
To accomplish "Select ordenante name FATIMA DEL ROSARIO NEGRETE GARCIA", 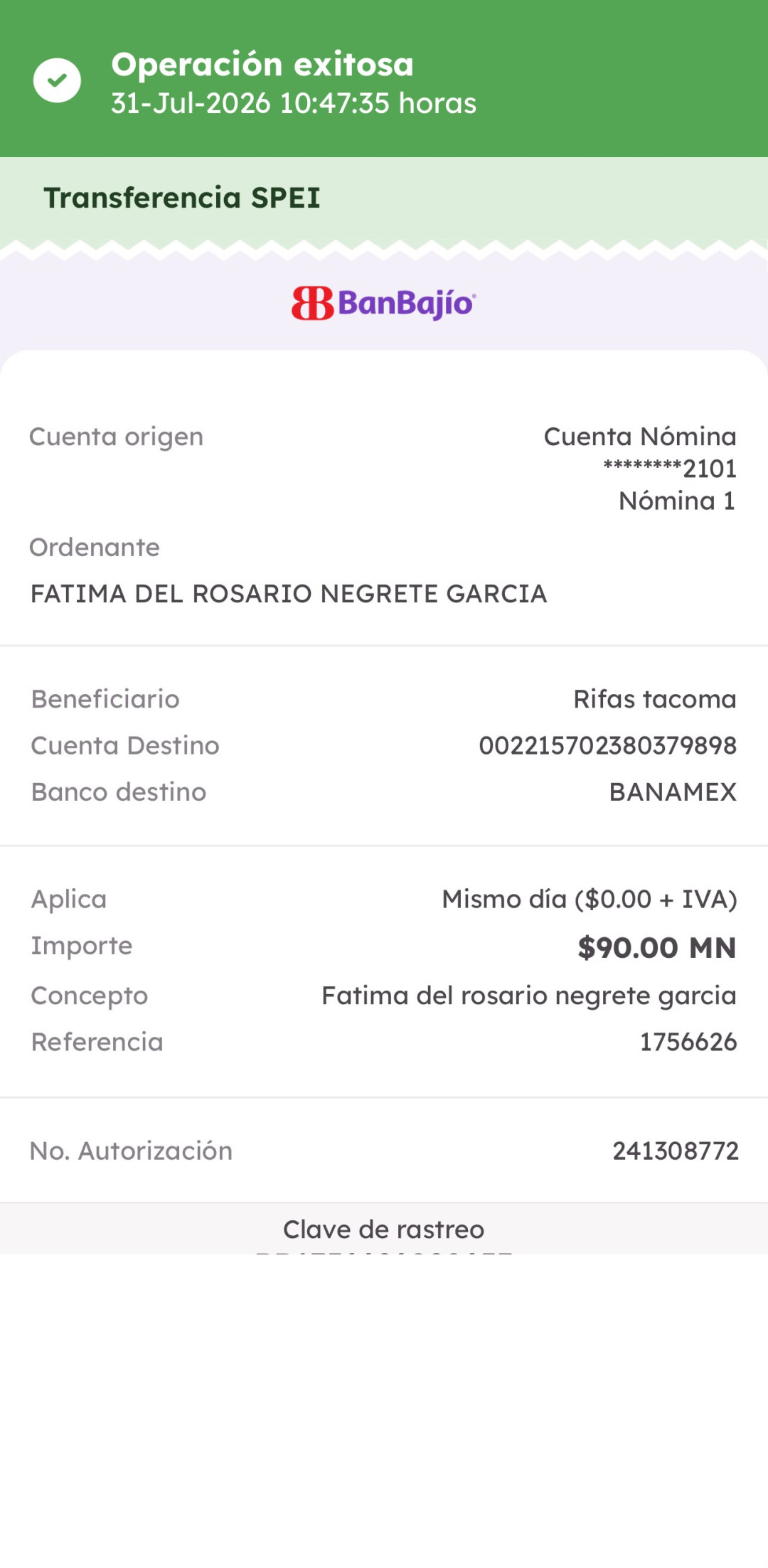I will (x=289, y=594).
